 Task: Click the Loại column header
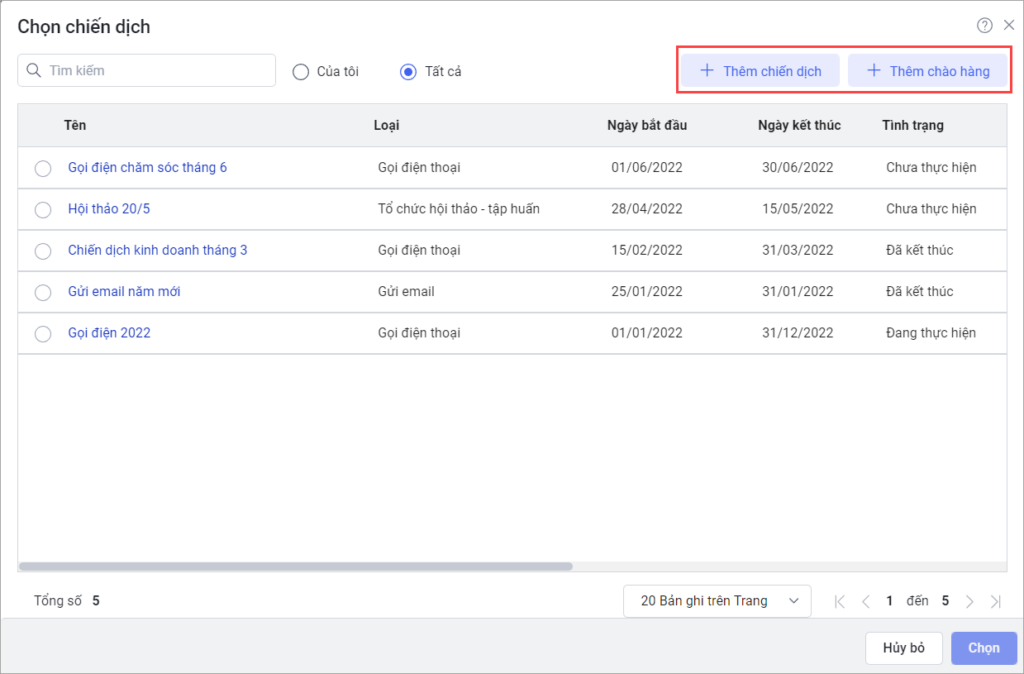pyautogui.click(x=387, y=125)
